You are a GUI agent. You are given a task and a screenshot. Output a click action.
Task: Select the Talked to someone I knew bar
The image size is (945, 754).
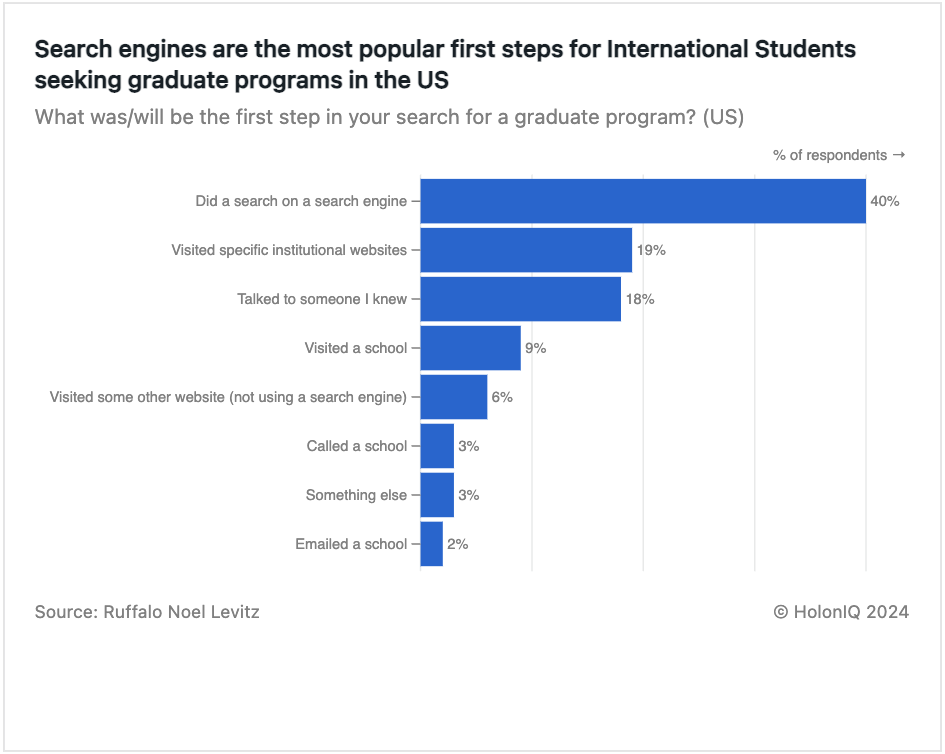(x=521, y=299)
